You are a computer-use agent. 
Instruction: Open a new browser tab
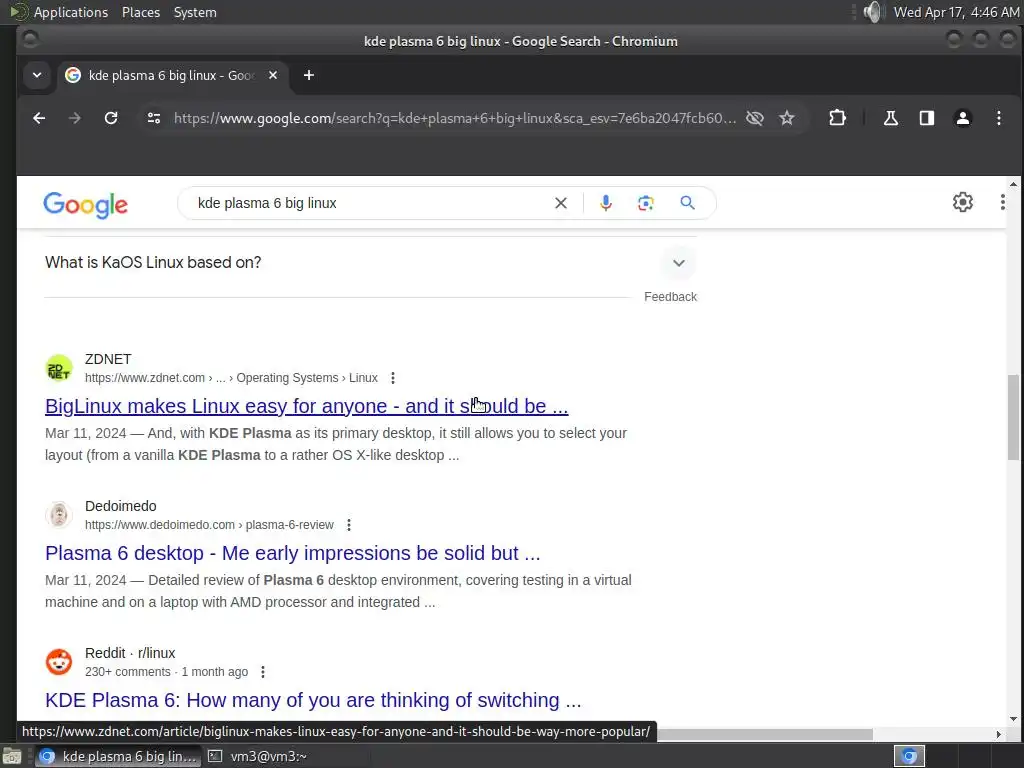(309, 75)
